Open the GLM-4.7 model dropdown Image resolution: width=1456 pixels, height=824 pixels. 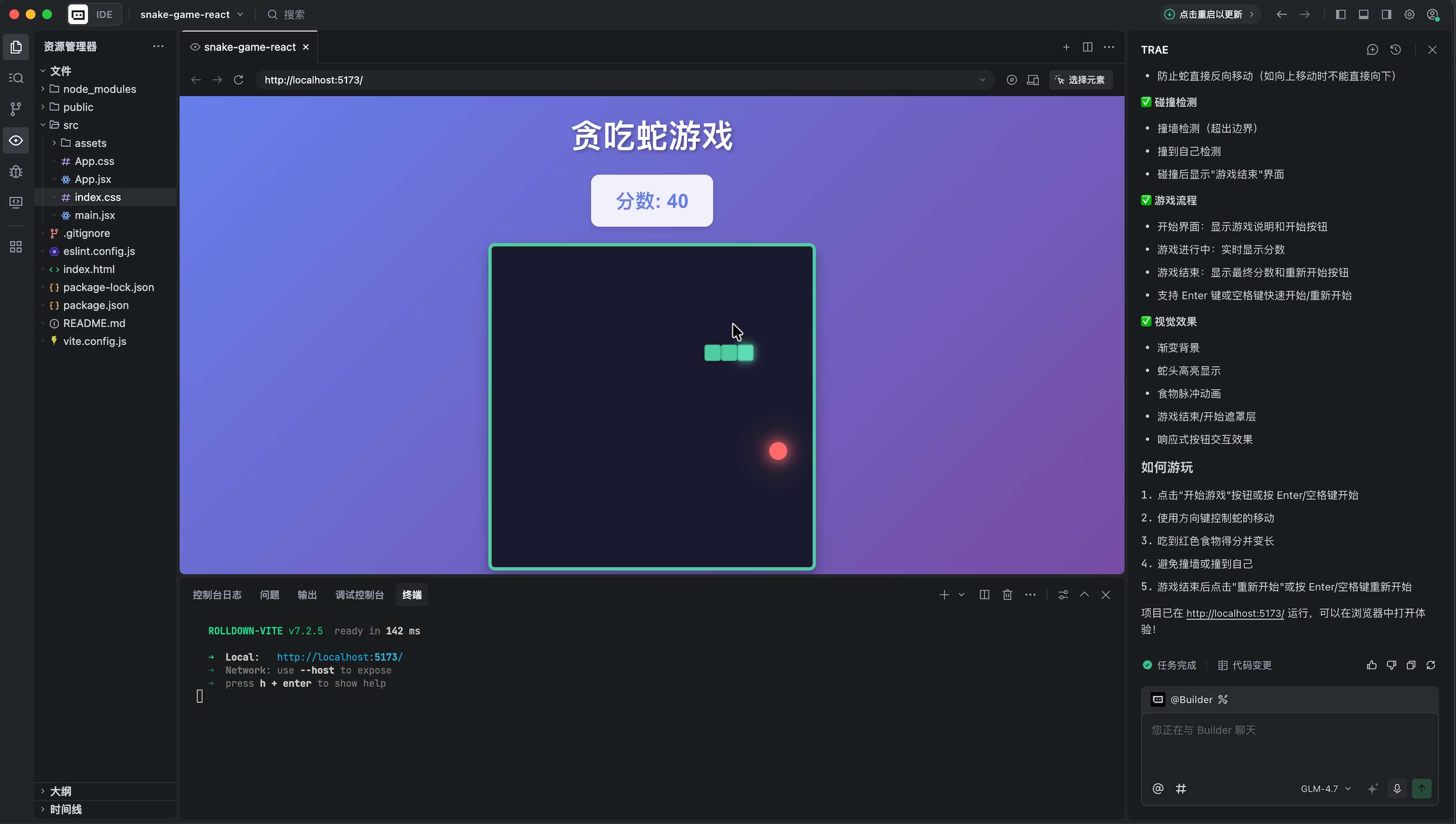pos(1325,788)
